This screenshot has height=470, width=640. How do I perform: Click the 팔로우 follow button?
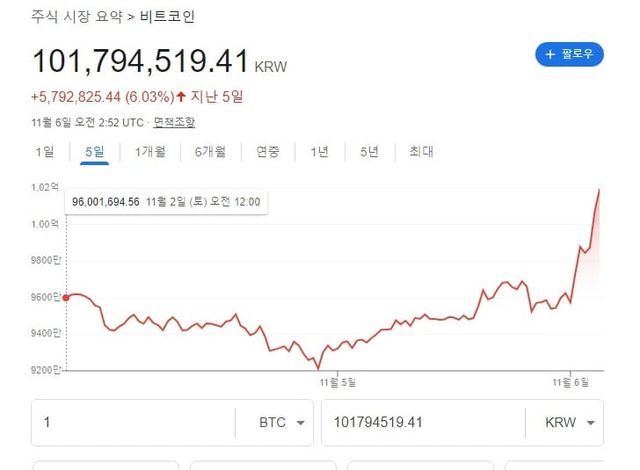tap(569, 54)
